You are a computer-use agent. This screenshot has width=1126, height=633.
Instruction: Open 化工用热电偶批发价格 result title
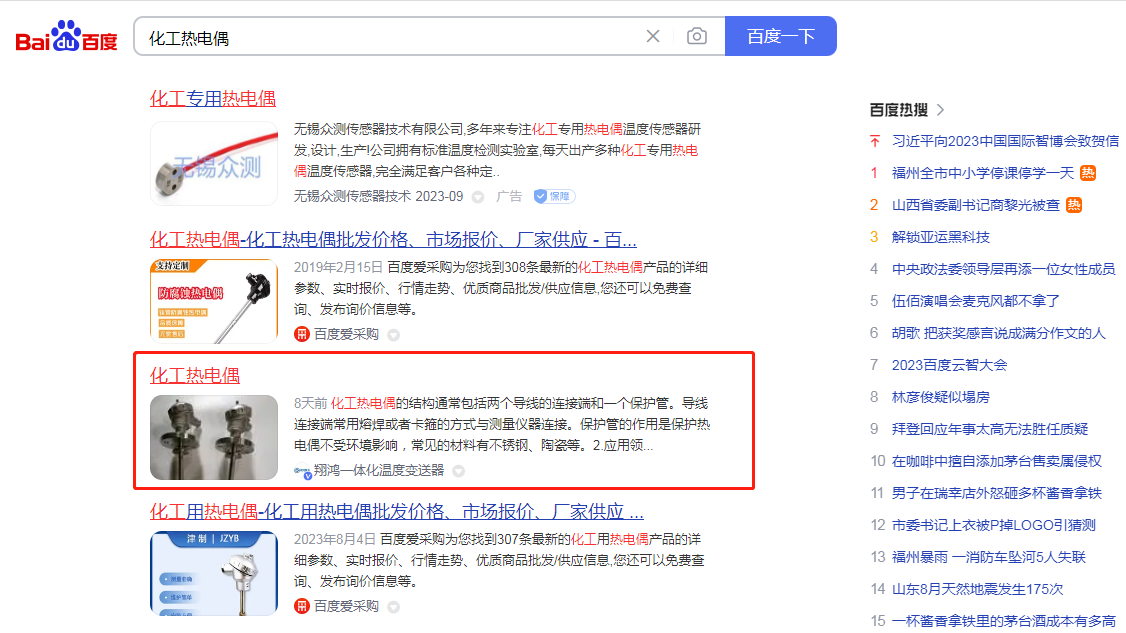coord(396,512)
